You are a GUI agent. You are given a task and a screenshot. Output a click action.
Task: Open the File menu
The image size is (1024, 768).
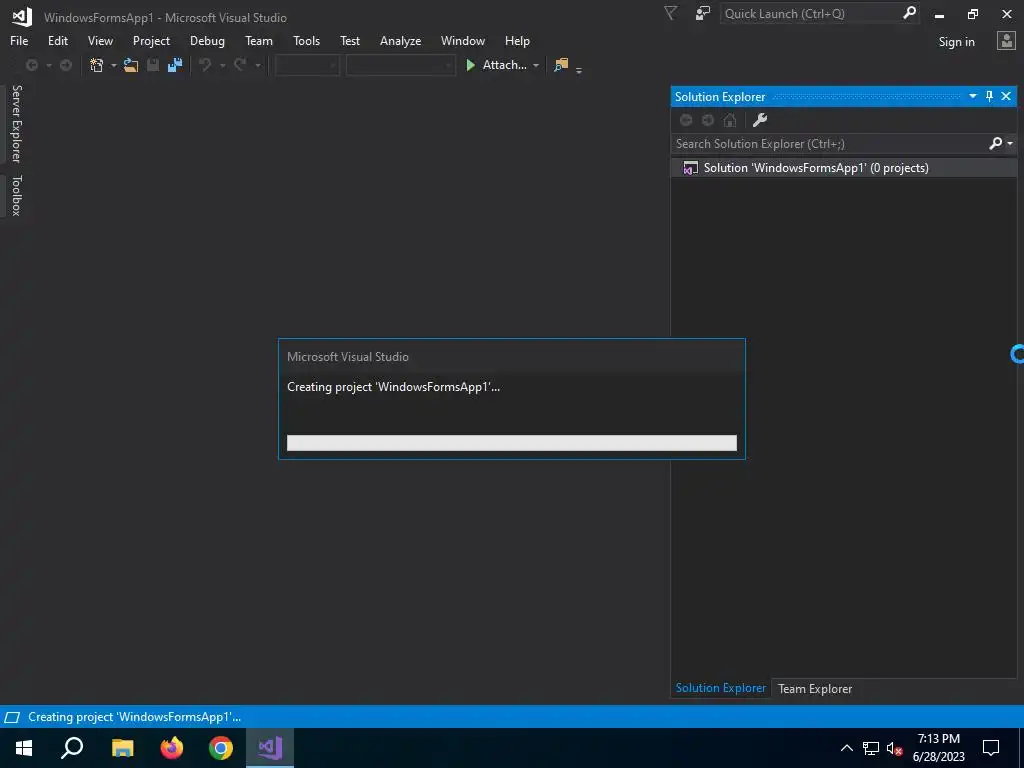[x=19, y=40]
